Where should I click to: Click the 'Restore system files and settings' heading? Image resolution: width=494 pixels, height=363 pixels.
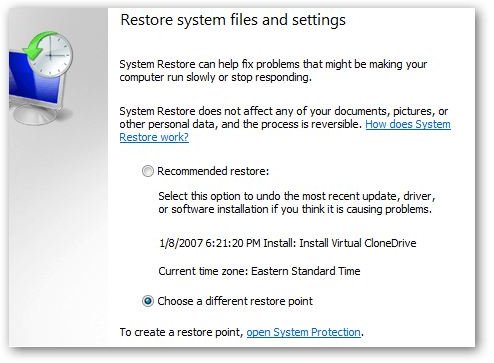pyautogui.click(x=233, y=20)
